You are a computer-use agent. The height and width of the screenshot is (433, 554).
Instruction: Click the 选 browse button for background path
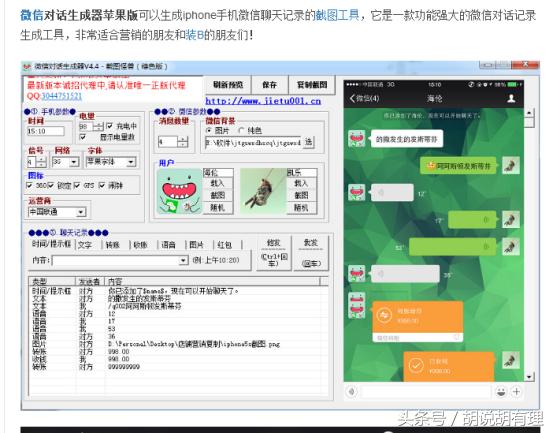[x=308, y=142]
